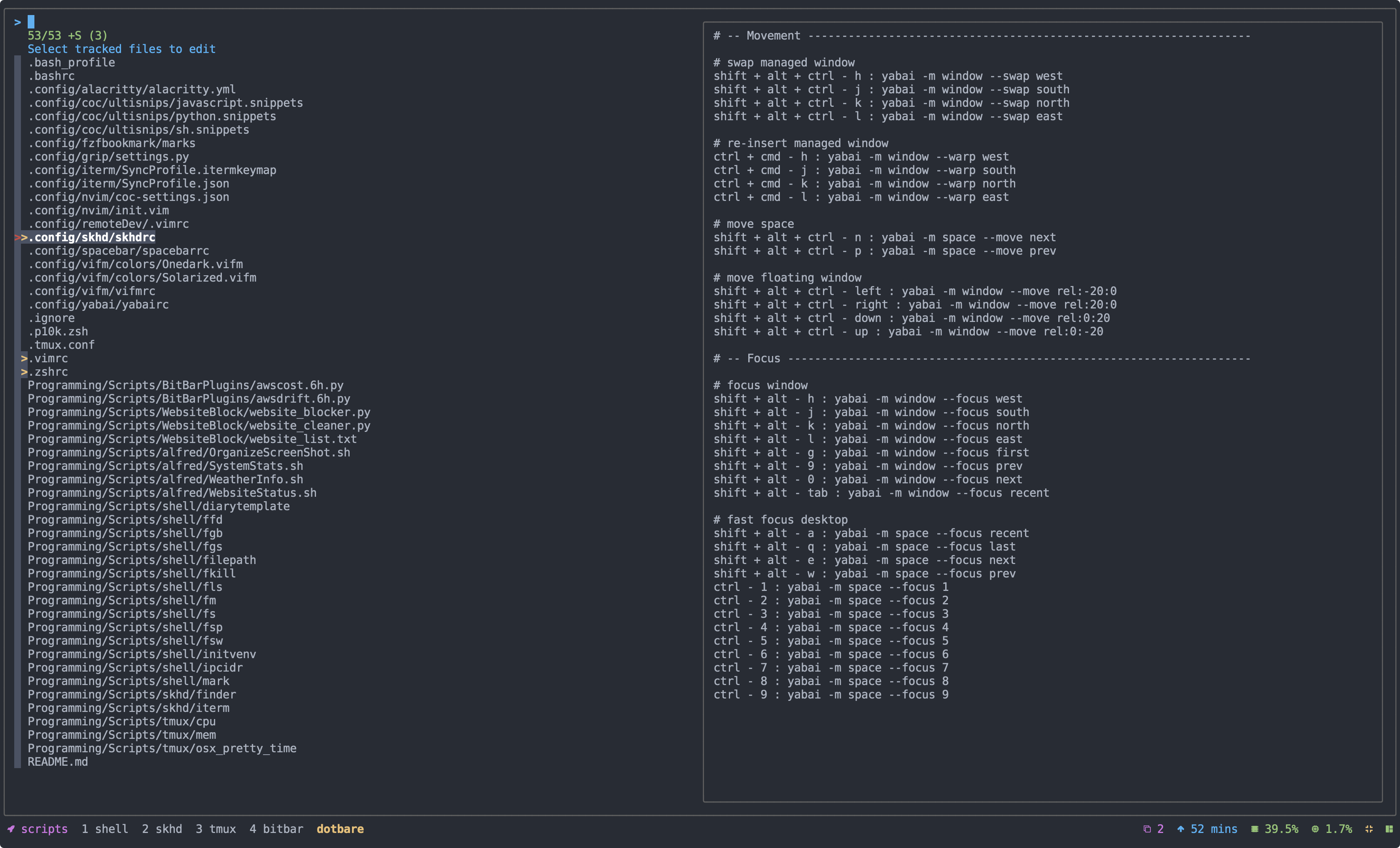Select .config/nvim/coc-settings.json
The width and height of the screenshot is (1400, 848).
[129, 197]
